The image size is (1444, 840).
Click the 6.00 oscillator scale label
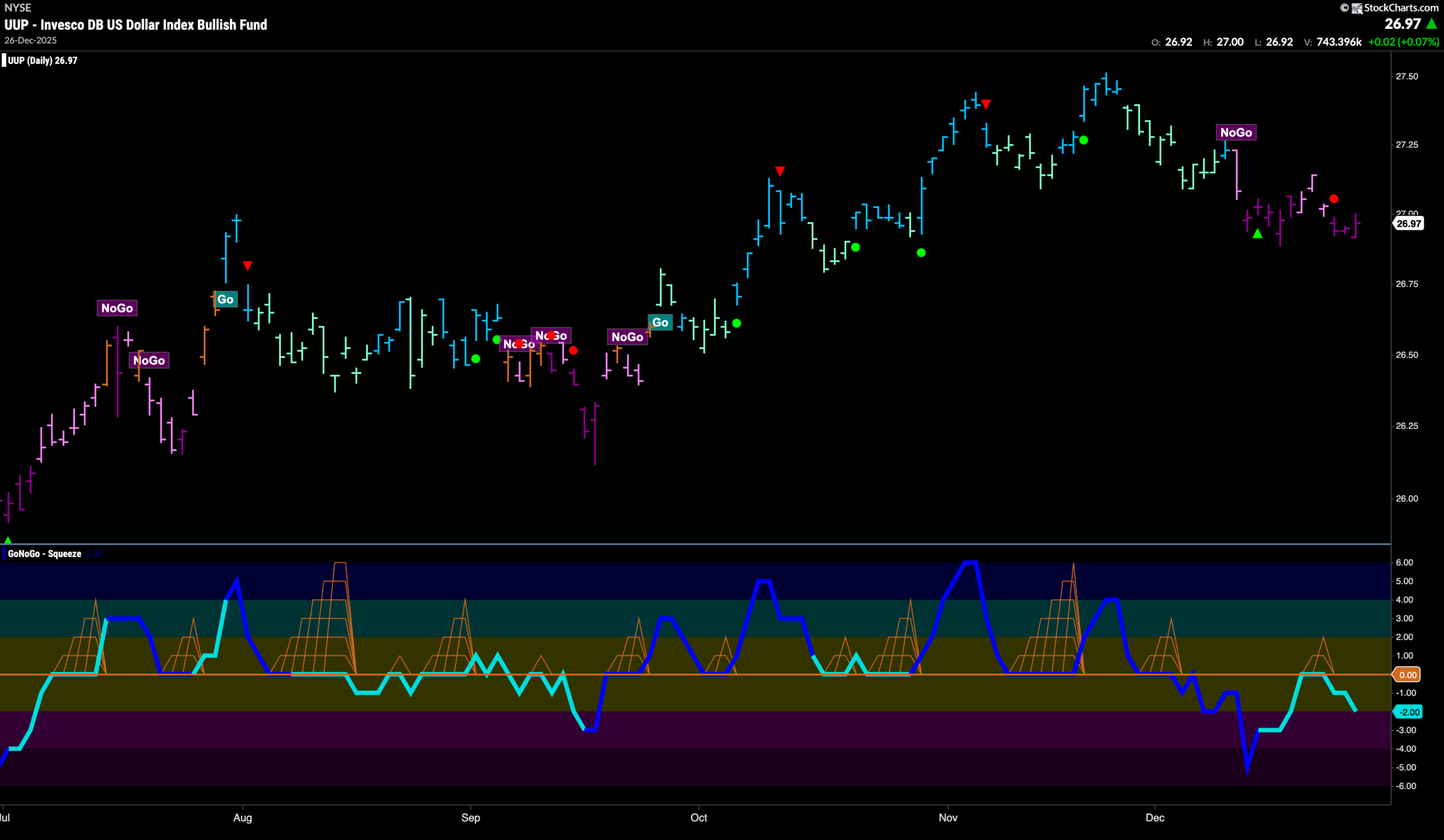1405,563
